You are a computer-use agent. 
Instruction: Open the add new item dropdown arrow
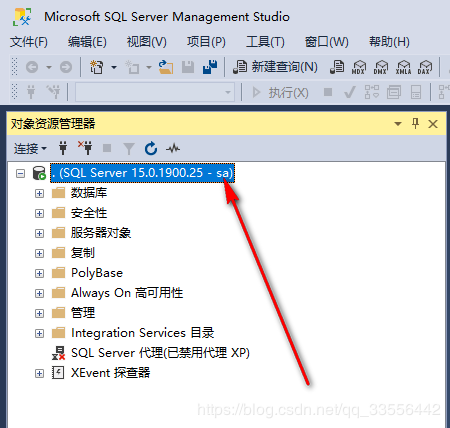(149, 67)
